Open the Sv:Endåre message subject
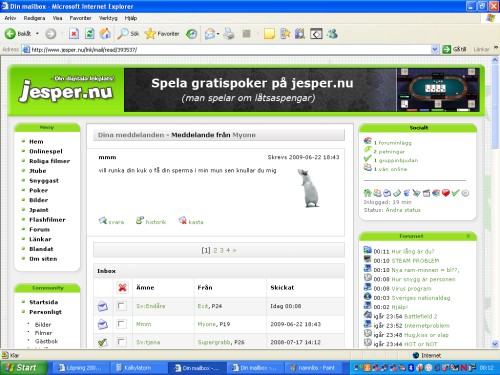This screenshot has height=375, width=500. (x=151, y=306)
